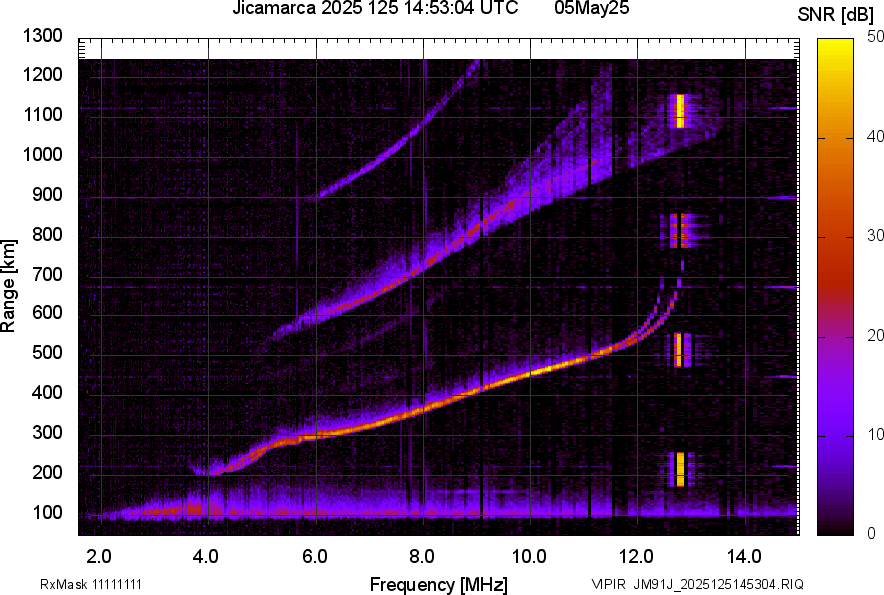This screenshot has width=884, height=595.
Task: Click the yellow interference block near 200 km
Action: (x=680, y=469)
